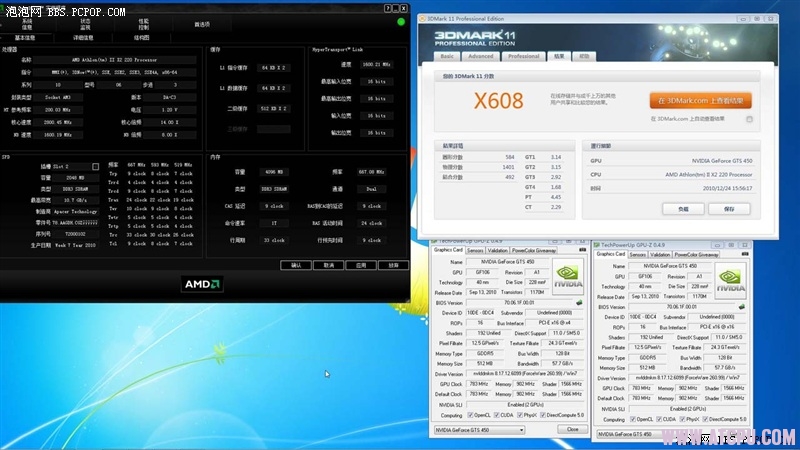
Task: Open 首选项 preferences tab in OverDrive
Action: tap(202, 24)
